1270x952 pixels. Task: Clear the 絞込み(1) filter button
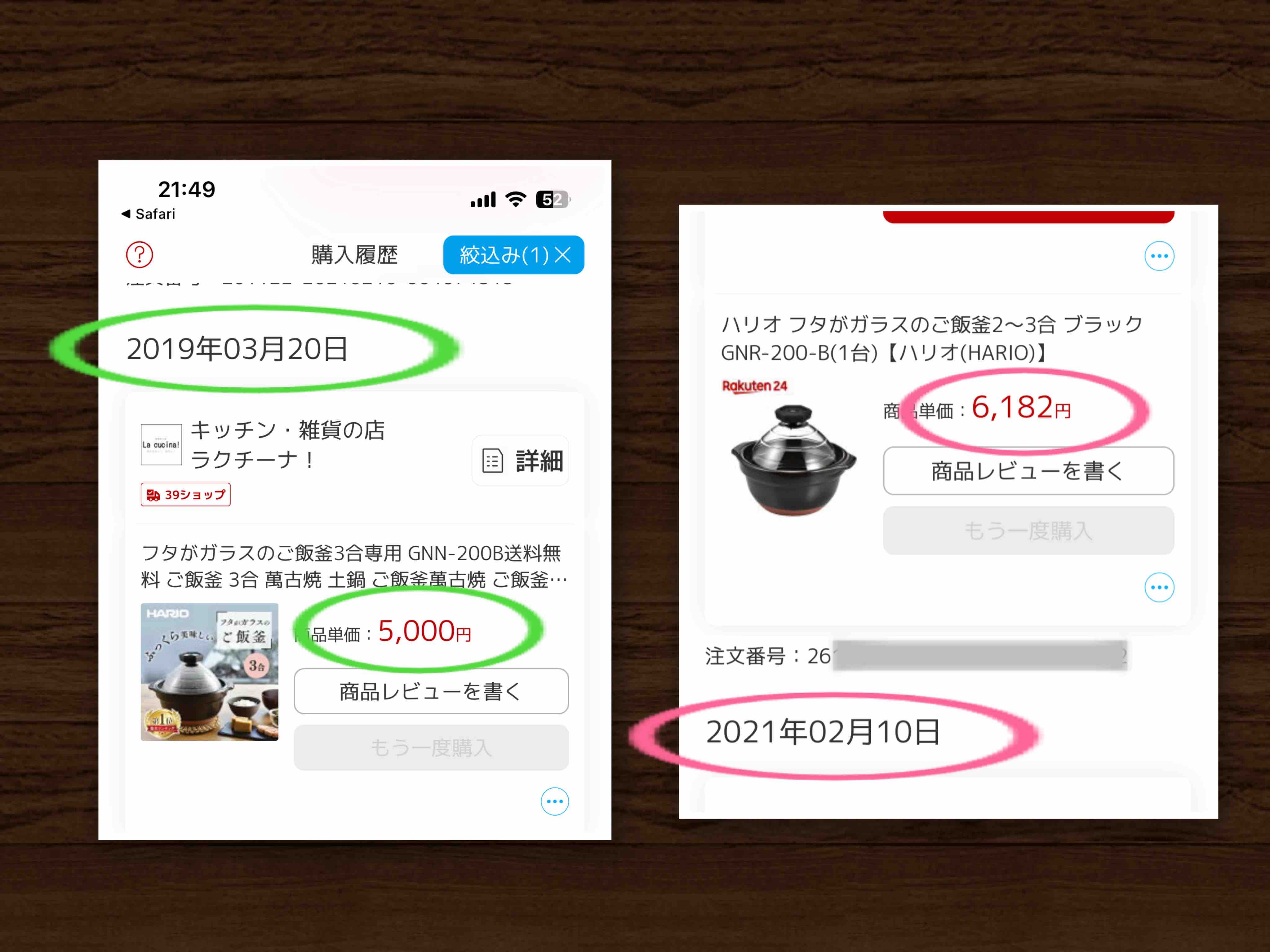[x=513, y=255]
